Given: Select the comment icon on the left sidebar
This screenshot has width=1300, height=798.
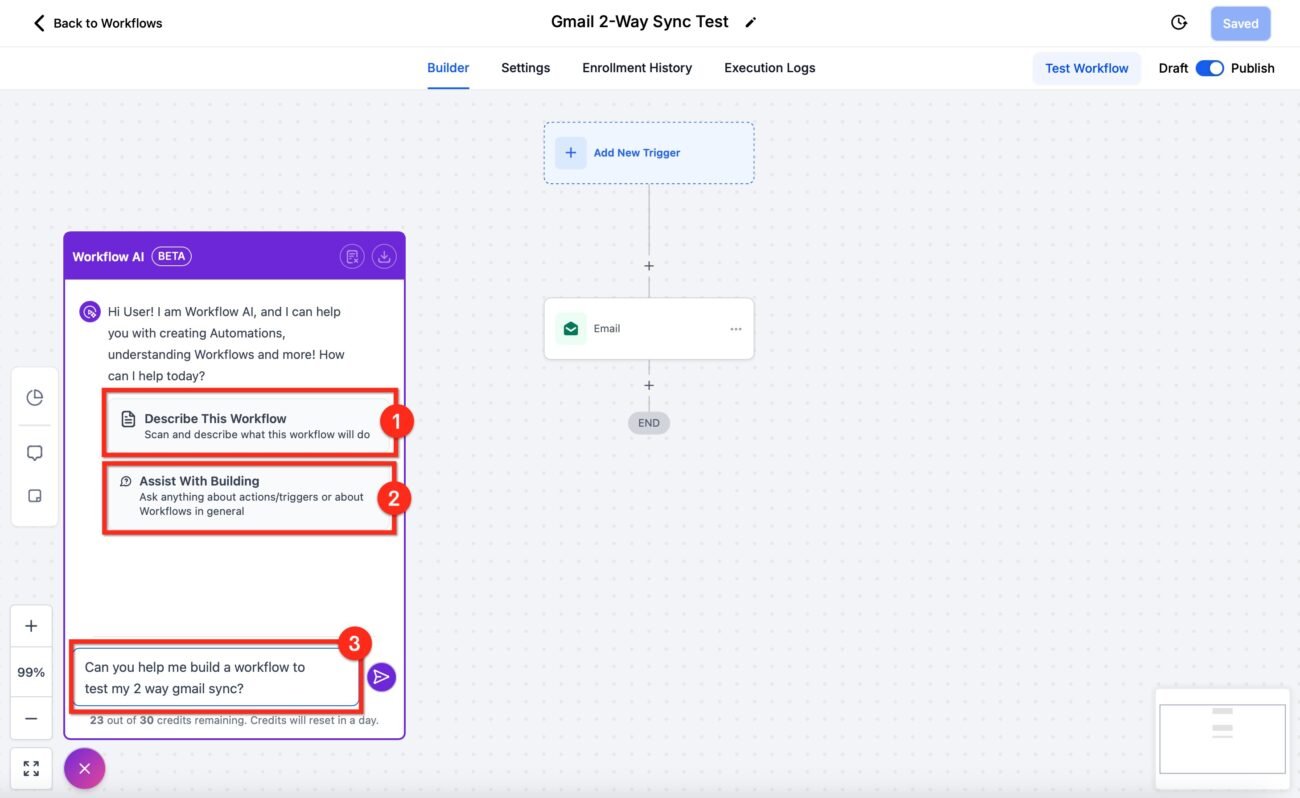Looking at the screenshot, I should [x=33, y=452].
